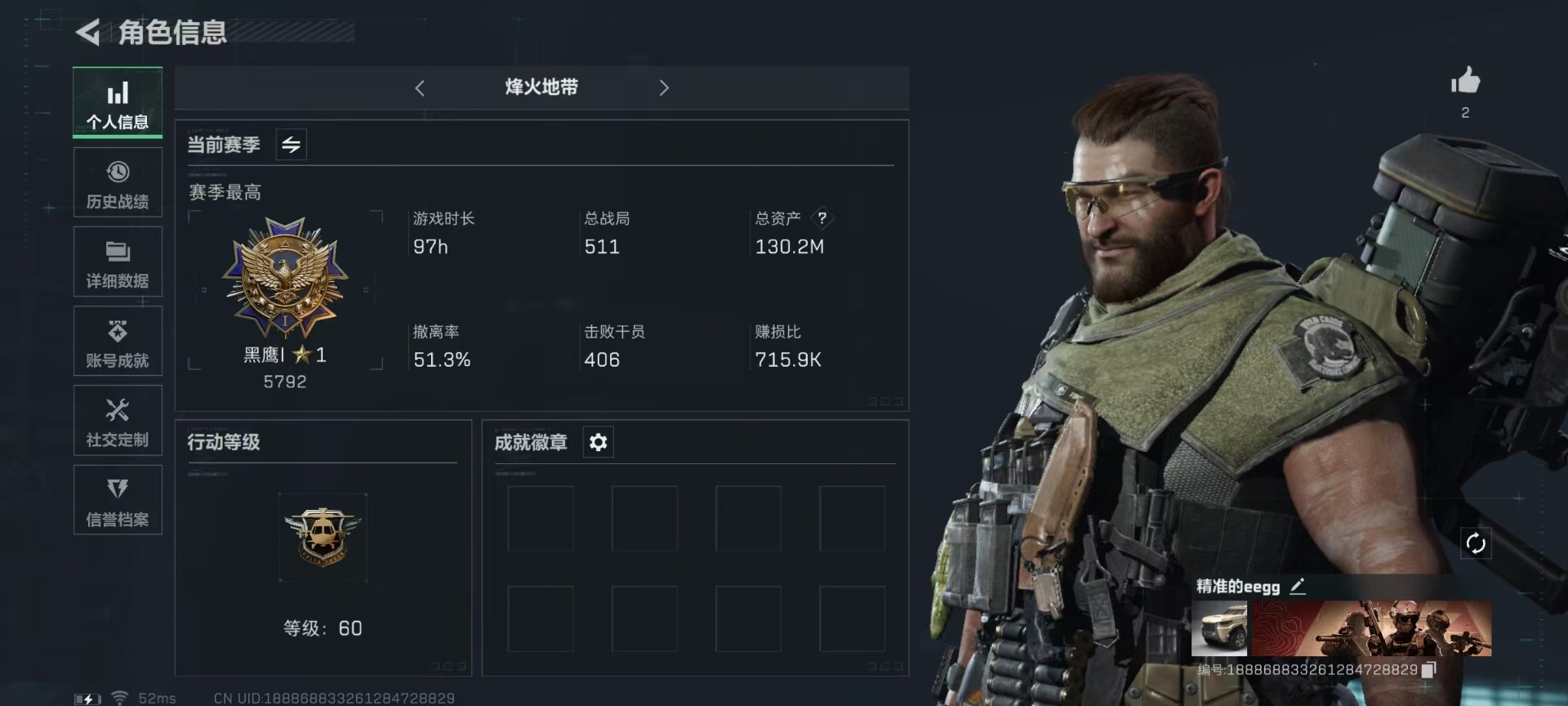
Task: Select the 详细数据 folder icon
Action: coord(118,252)
